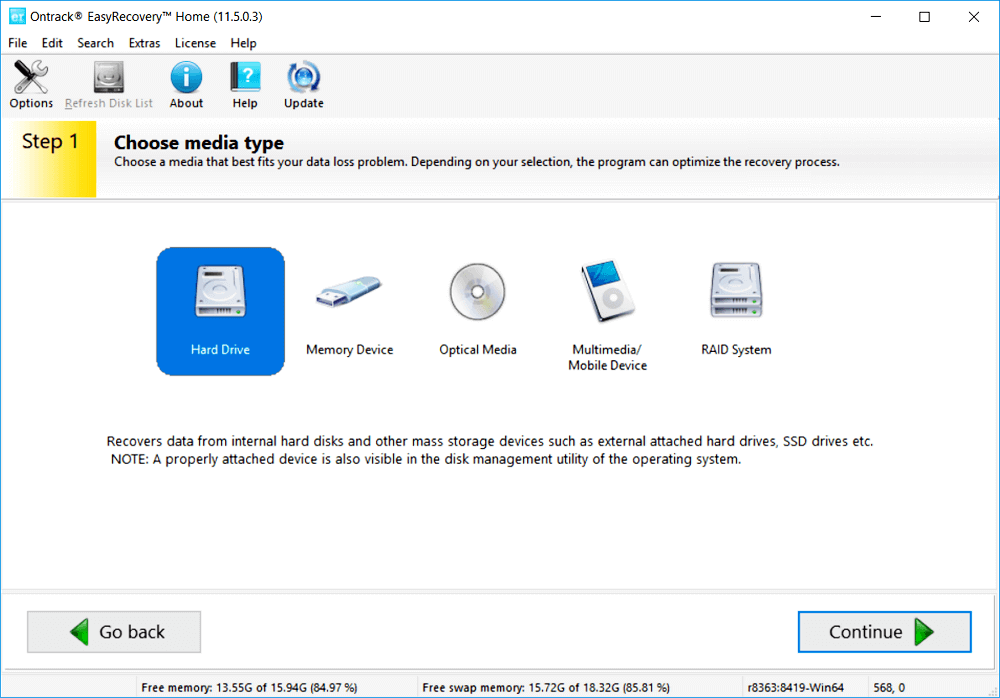Open the Search menu

[95, 43]
